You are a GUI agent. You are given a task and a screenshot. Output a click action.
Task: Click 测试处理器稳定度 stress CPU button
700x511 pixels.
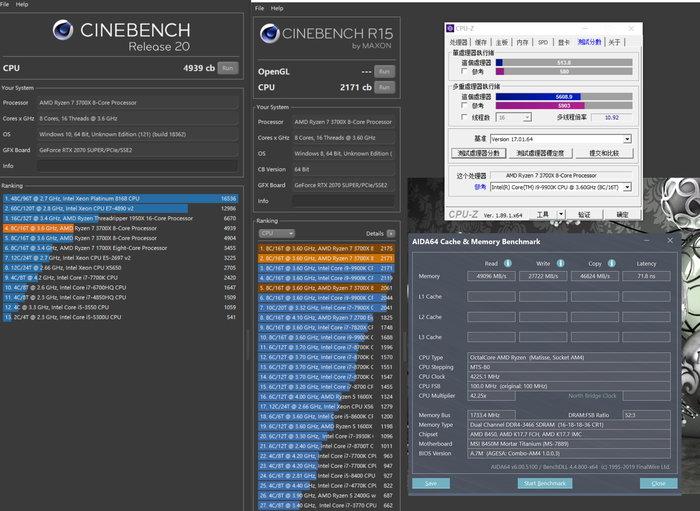tap(540, 153)
